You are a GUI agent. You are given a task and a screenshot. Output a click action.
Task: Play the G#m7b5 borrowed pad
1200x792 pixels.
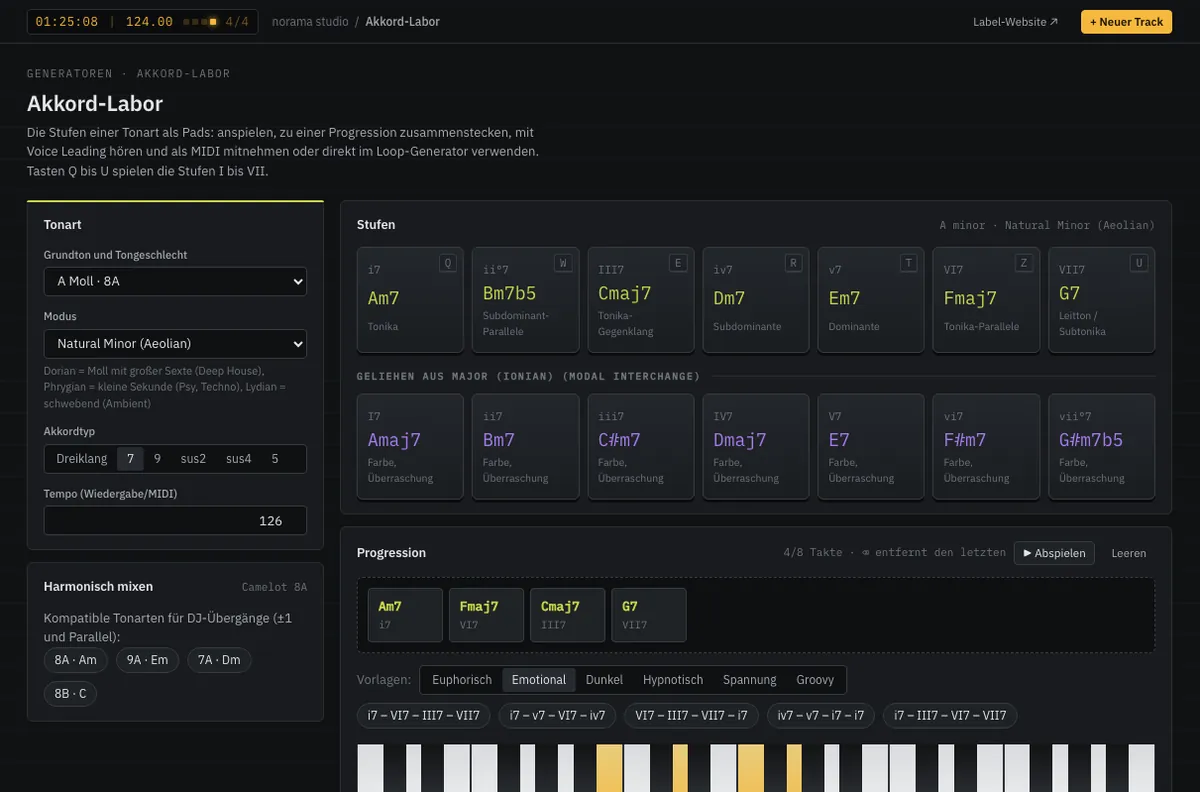pyautogui.click(x=1102, y=446)
